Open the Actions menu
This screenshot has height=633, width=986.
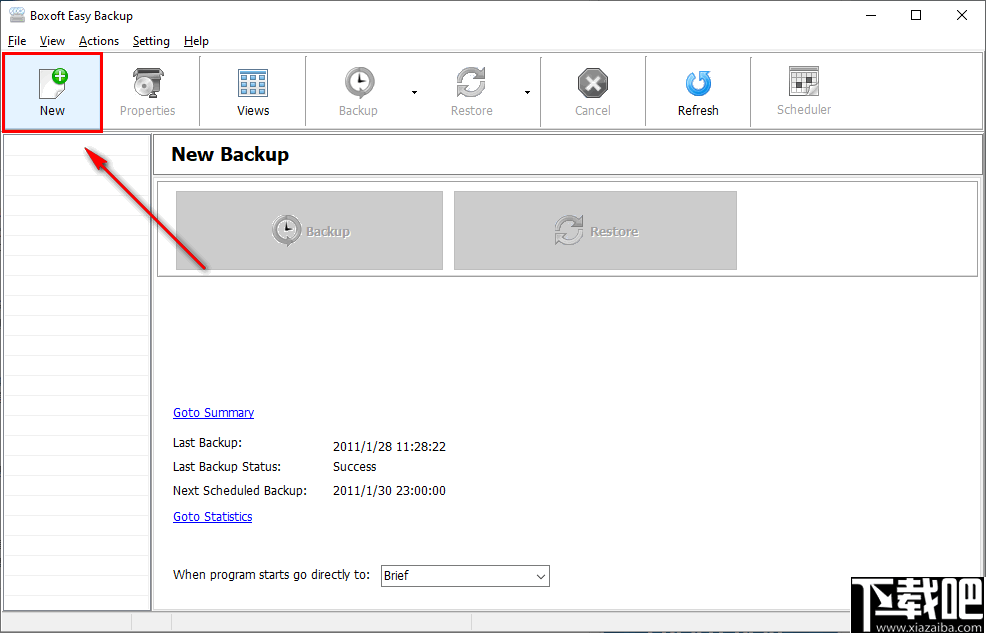(99, 41)
